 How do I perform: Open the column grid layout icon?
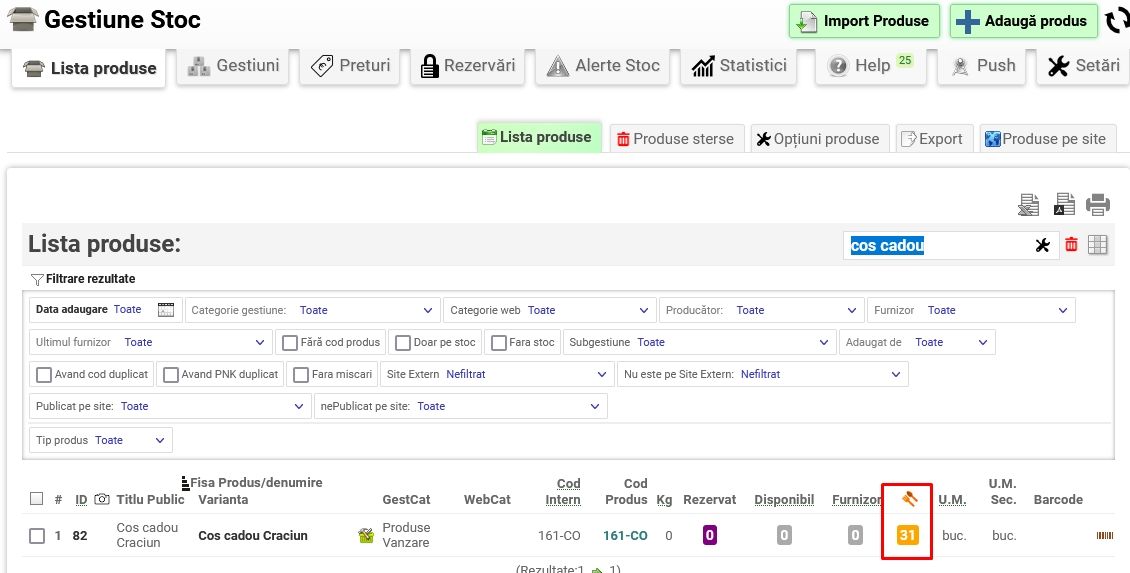(1097, 245)
